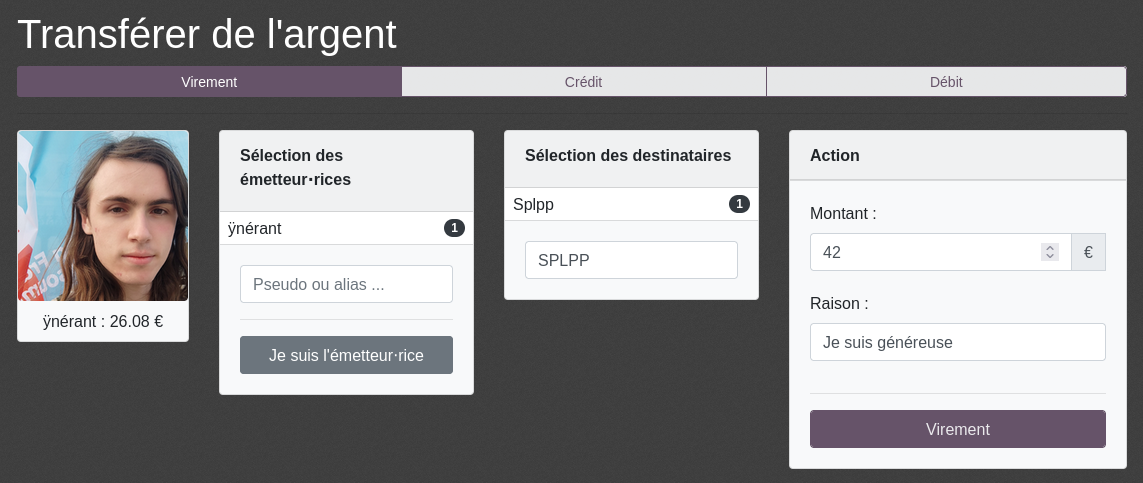1143x483 pixels.
Task: Focus the SPLPP recipient search field
Action: click(x=631, y=260)
